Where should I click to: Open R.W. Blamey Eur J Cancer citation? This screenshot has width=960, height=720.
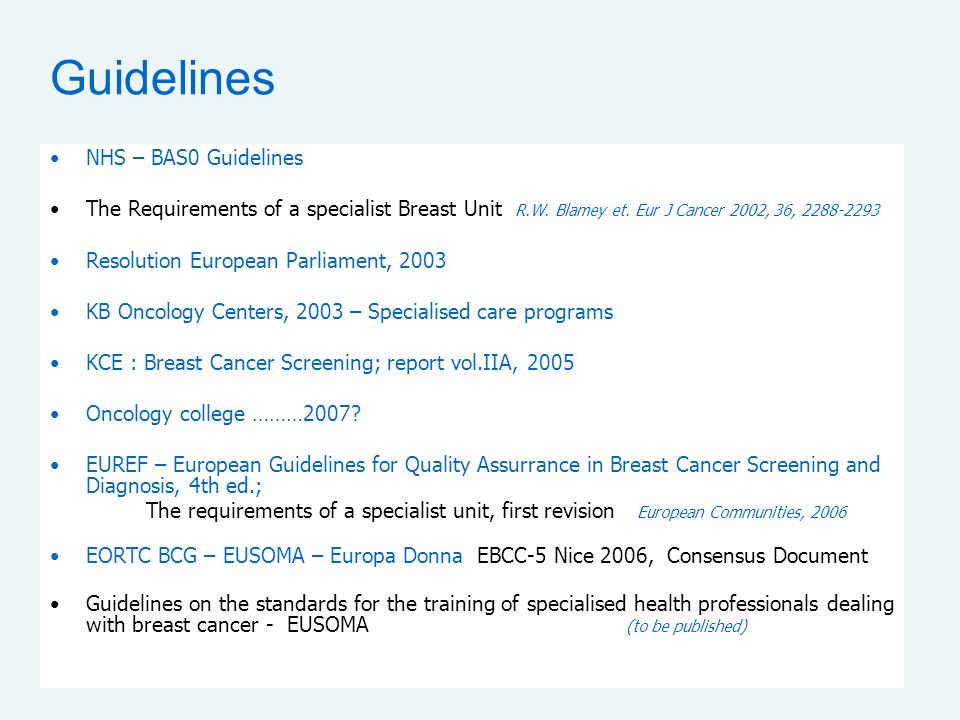(x=697, y=211)
